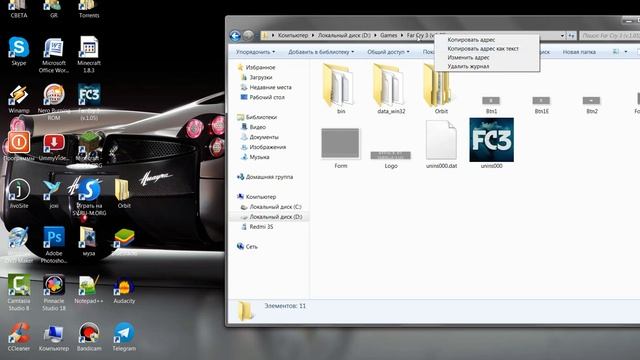Choose Копировать адрес from context menu
The width and height of the screenshot is (640, 360).
(471, 40)
